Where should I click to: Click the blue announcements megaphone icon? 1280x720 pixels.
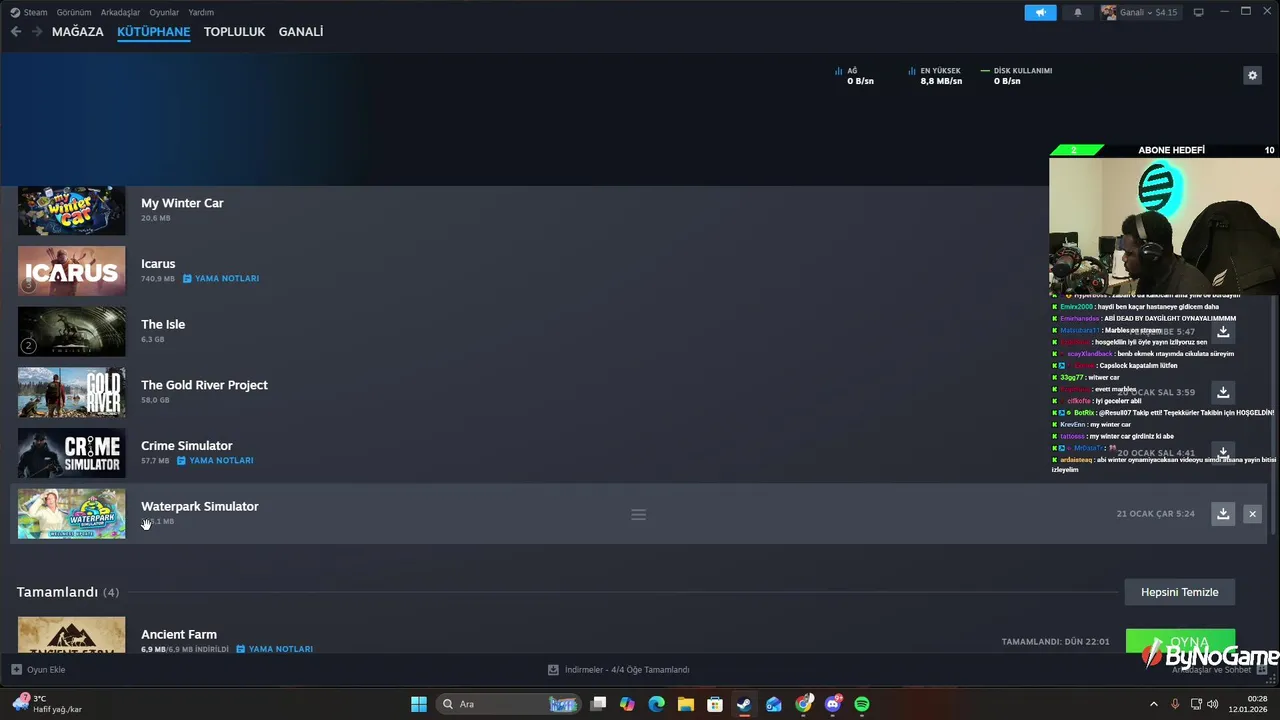pos(1040,12)
